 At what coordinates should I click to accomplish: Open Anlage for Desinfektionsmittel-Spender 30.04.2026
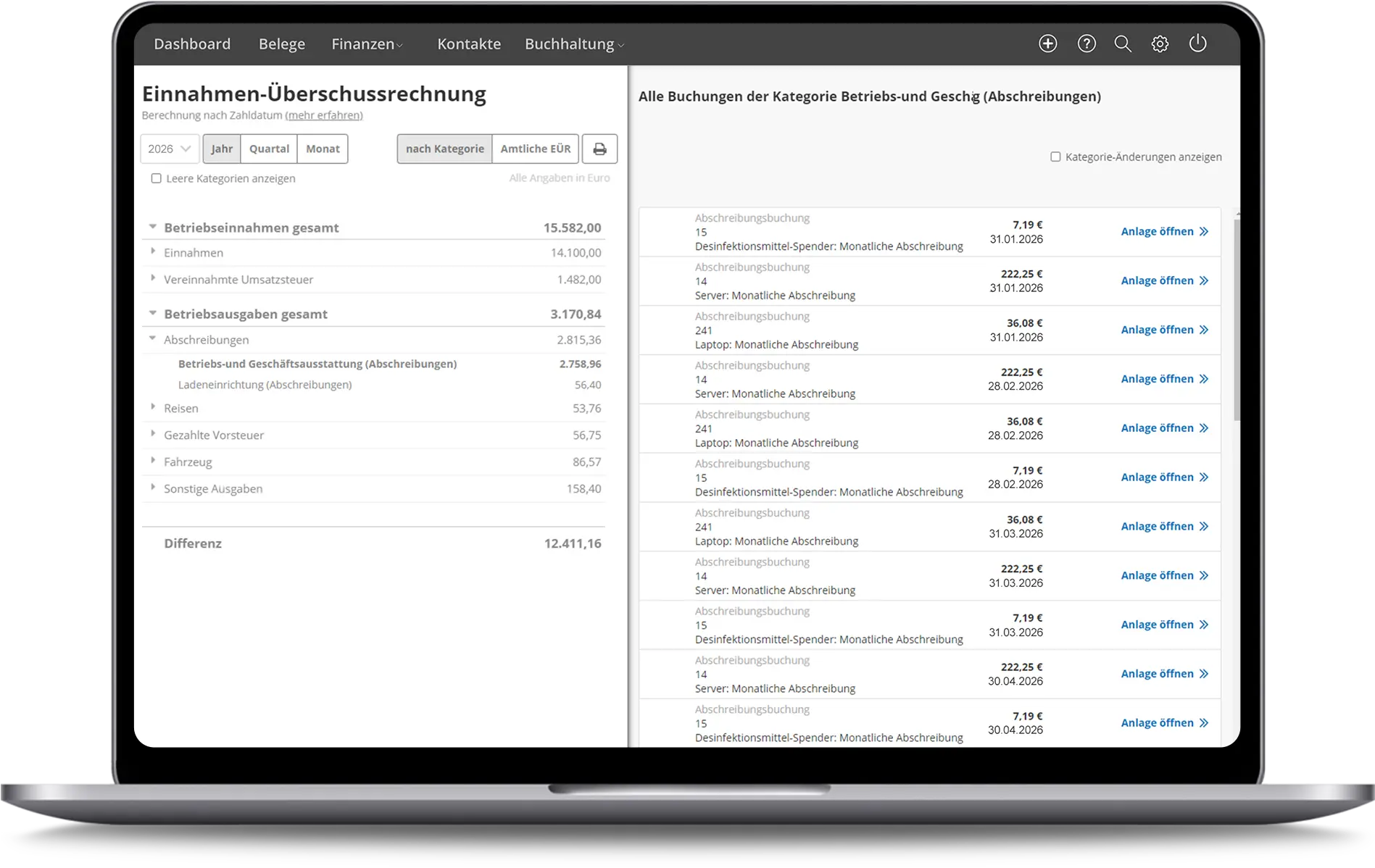point(1165,723)
